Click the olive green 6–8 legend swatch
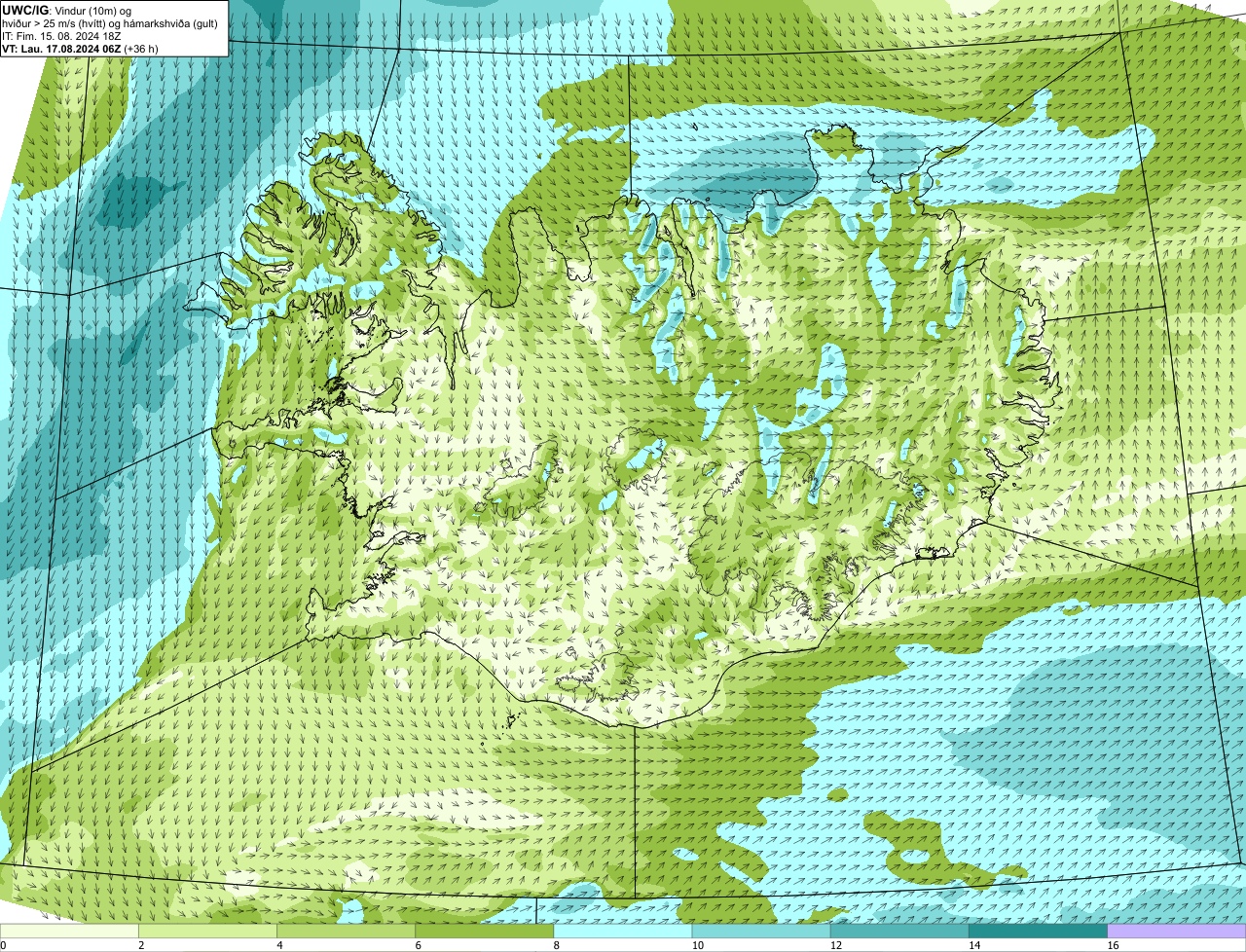1246x952 pixels. (485, 932)
